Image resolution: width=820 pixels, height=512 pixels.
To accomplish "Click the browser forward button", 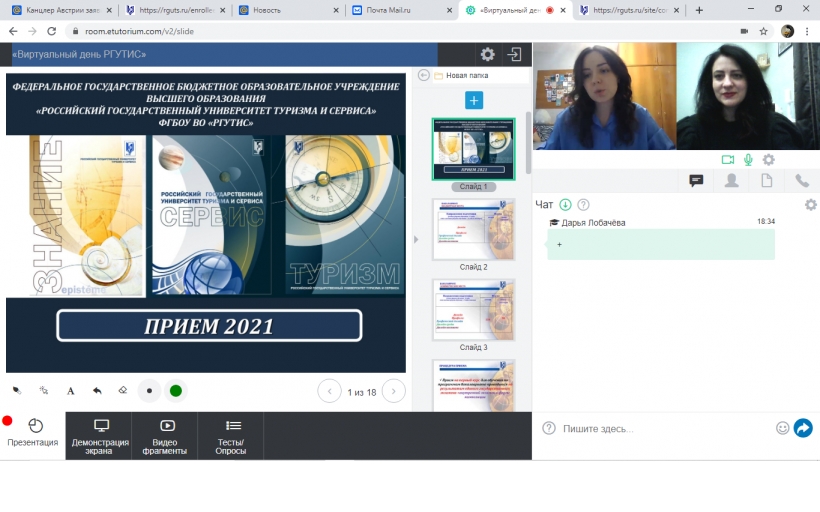I will pos(32,31).
